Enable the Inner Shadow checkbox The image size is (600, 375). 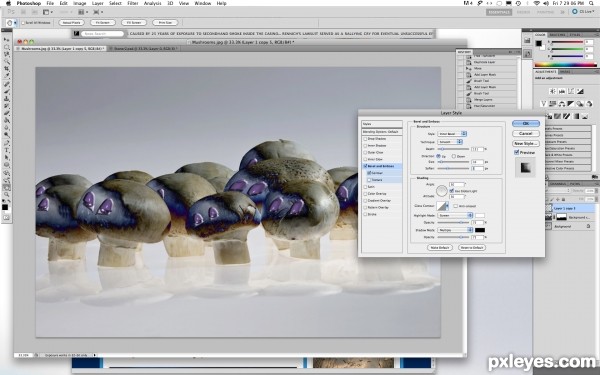[x=365, y=146]
